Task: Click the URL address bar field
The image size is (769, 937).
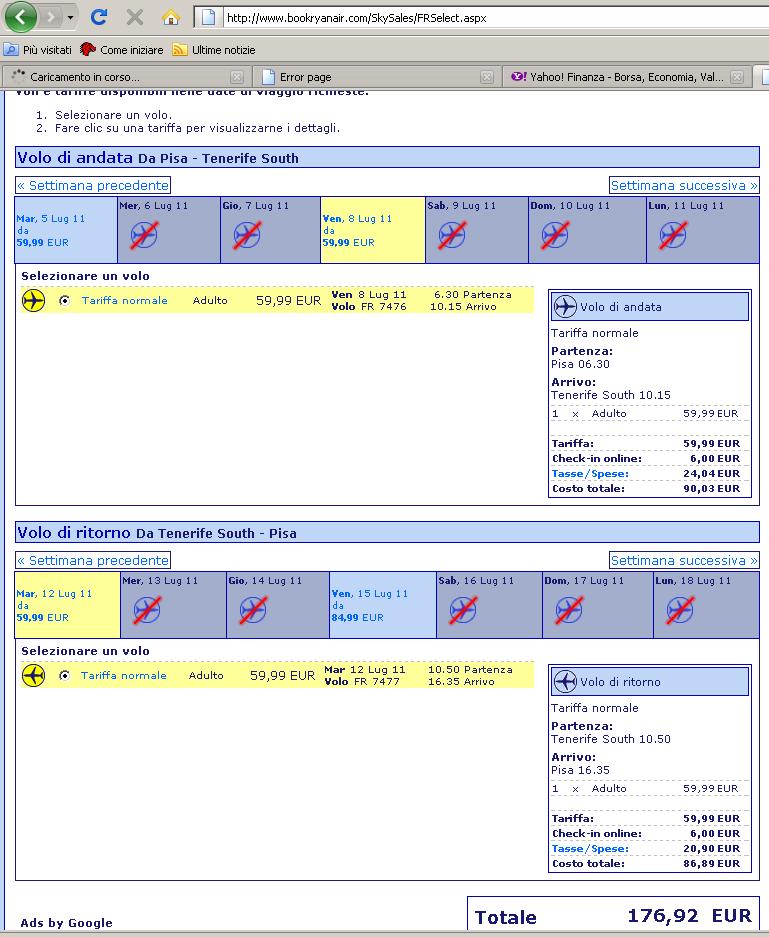Action: point(480,17)
